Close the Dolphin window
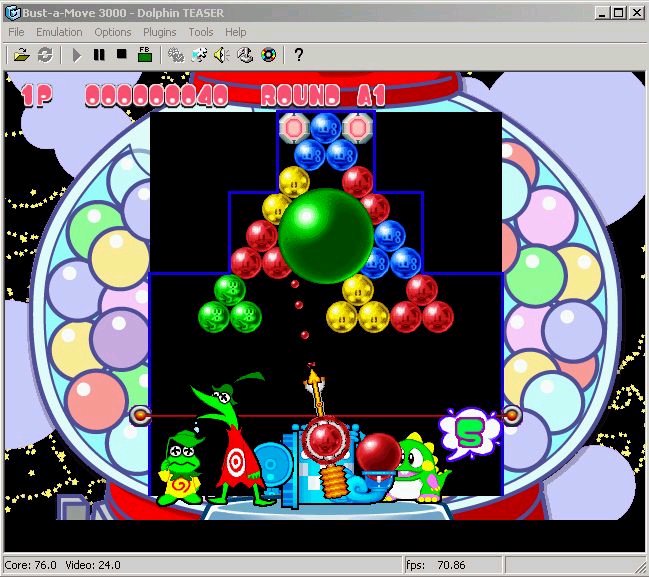 [637, 13]
